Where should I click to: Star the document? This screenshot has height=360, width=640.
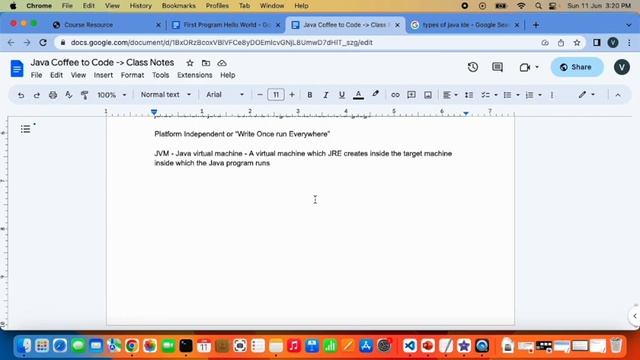pos(190,63)
